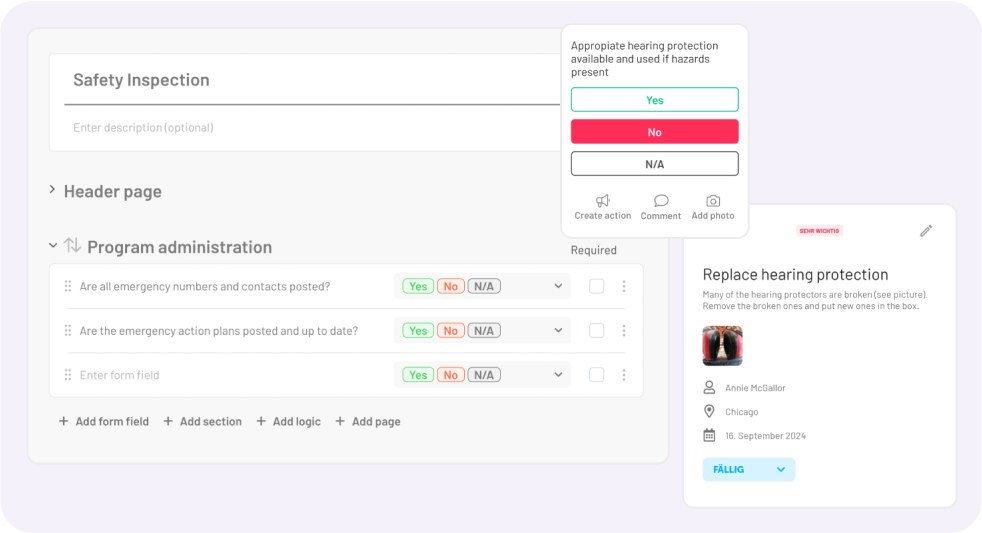This screenshot has height=533, width=982.
Task: Click Add form field
Action: (x=103, y=422)
